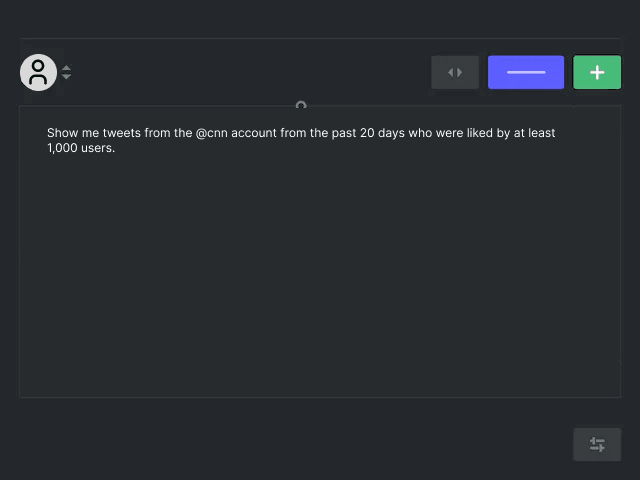The image size is (640, 480).
Task: Click the up arrow next to avatar
Action: [x=66, y=68]
